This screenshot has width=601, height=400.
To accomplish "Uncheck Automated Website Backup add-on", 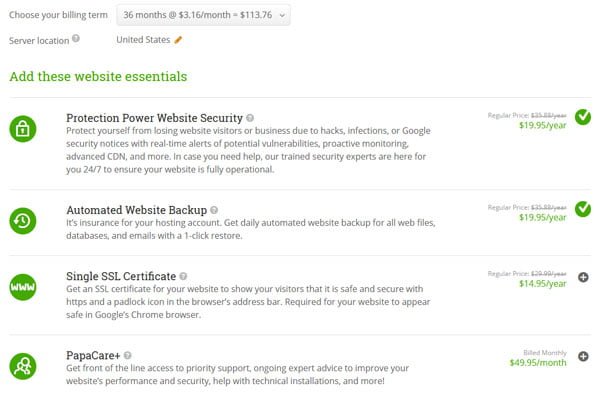I will pyautogui.click(x=583, y=209).
